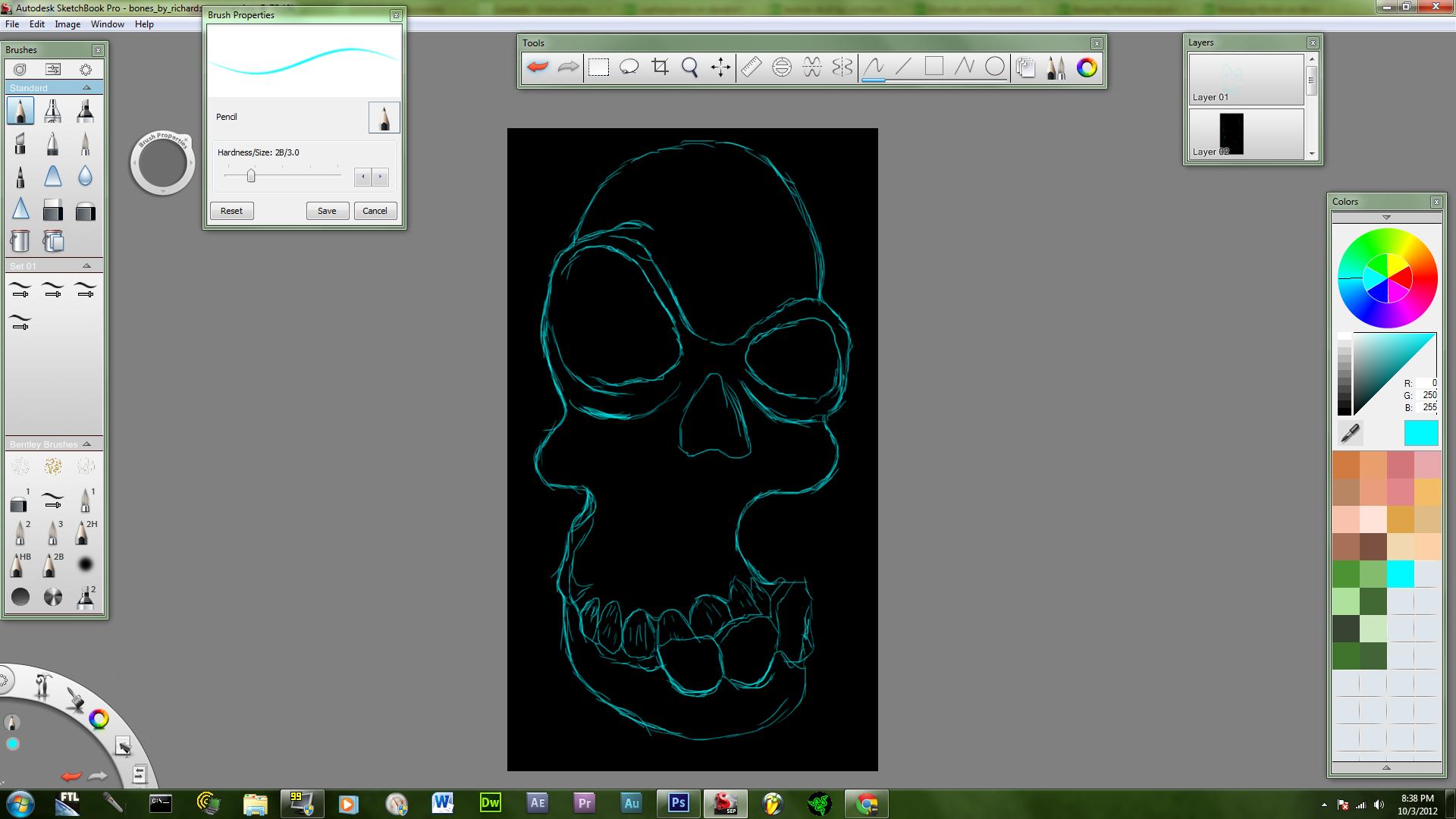Viewport: 1456px width, 819px height.
Task: Choose the Sharpen triangle brush
Action: click(20, 209)
